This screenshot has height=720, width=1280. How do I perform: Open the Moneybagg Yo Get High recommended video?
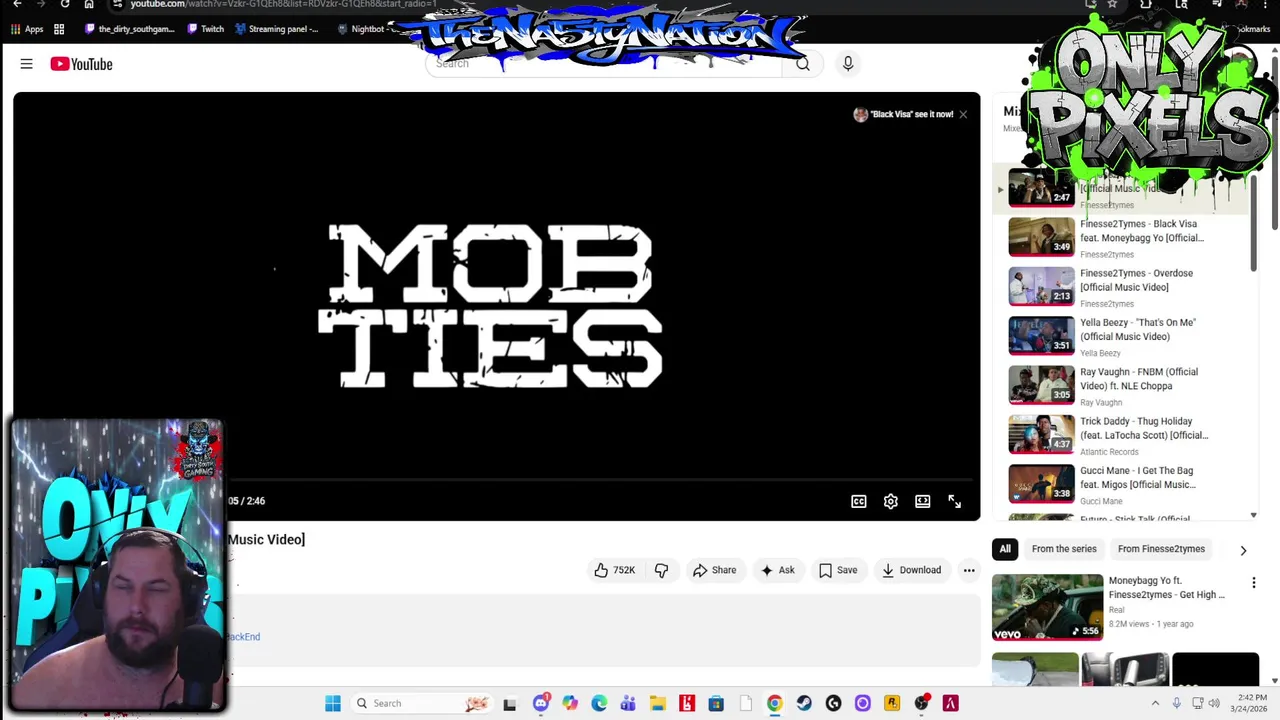[1166, 587]
